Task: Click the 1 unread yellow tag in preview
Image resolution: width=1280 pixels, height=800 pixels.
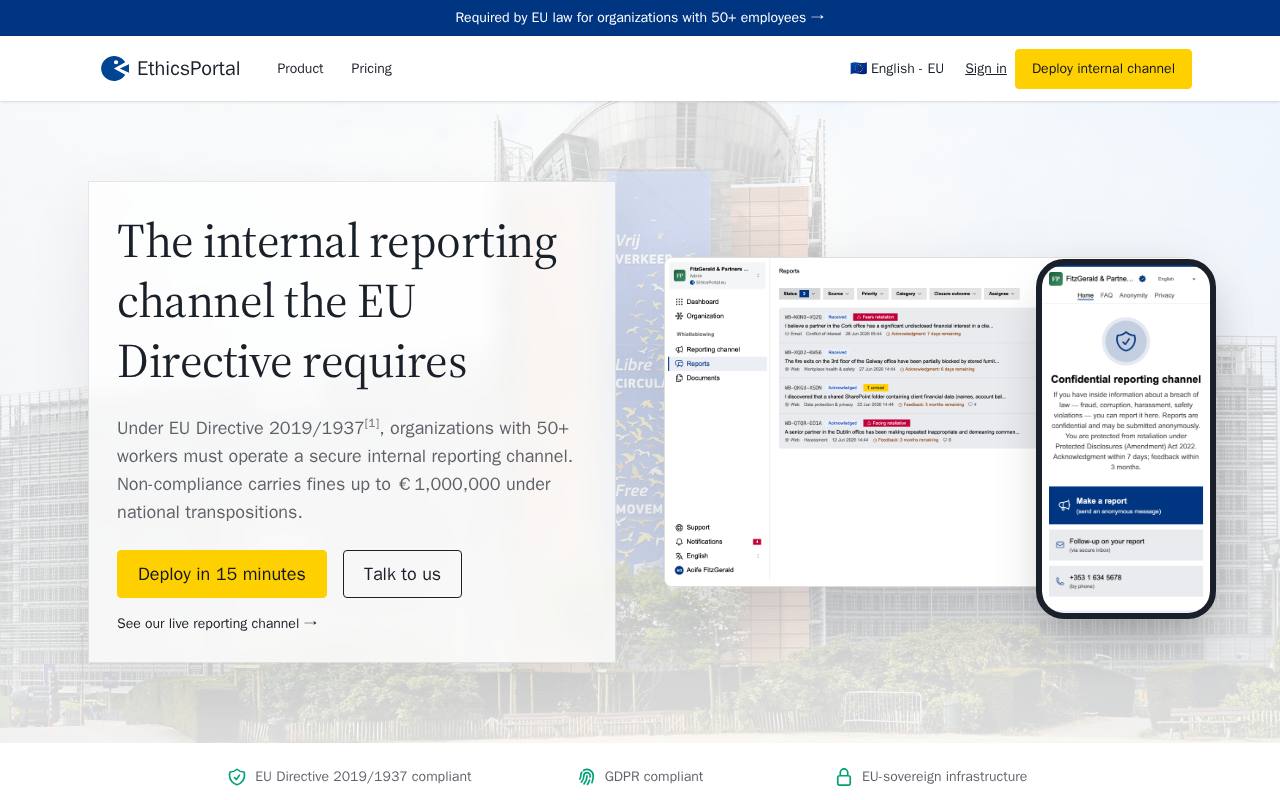Action: coord(876,388)
